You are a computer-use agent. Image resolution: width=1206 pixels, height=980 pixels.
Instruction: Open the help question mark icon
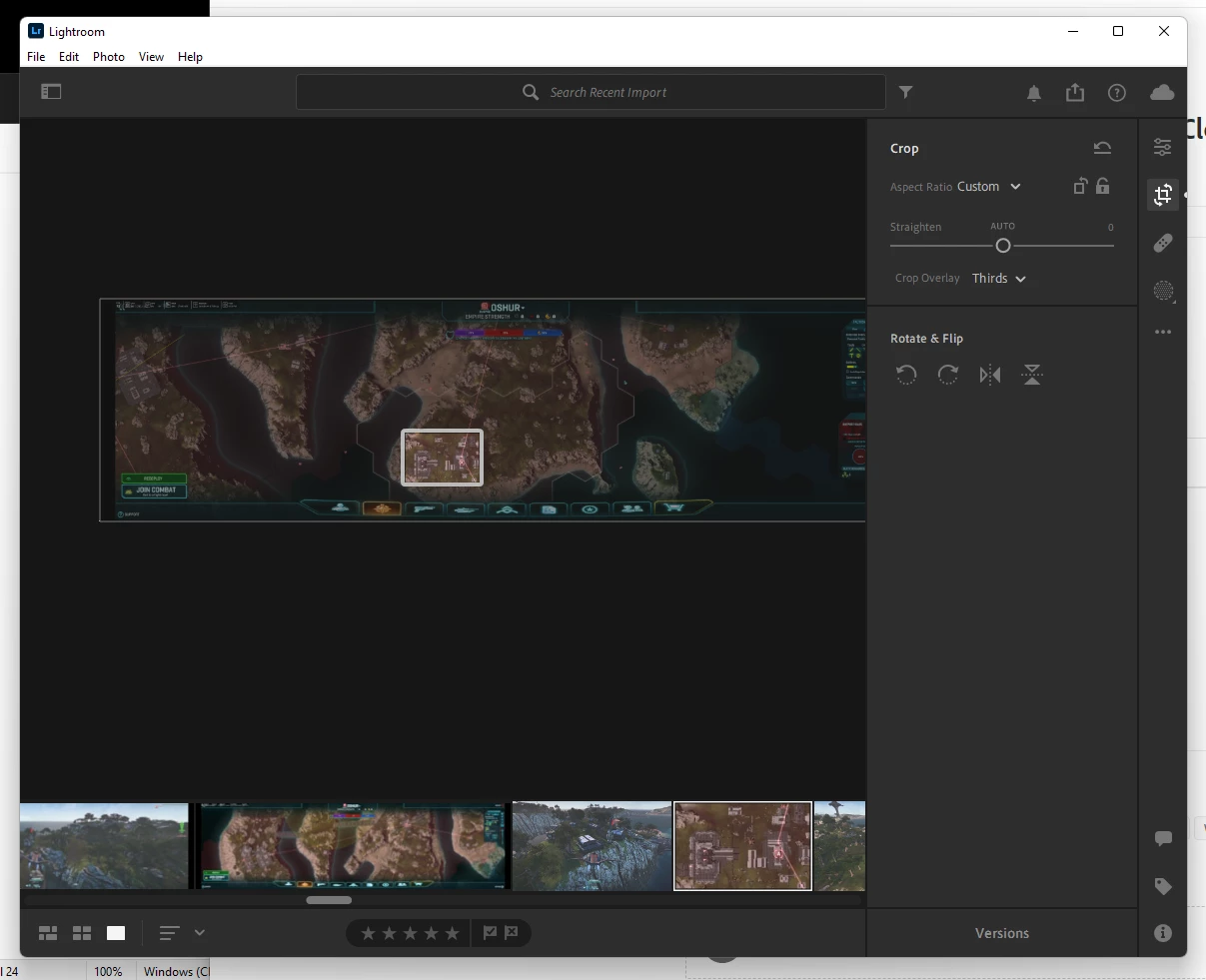point(1117,93)
